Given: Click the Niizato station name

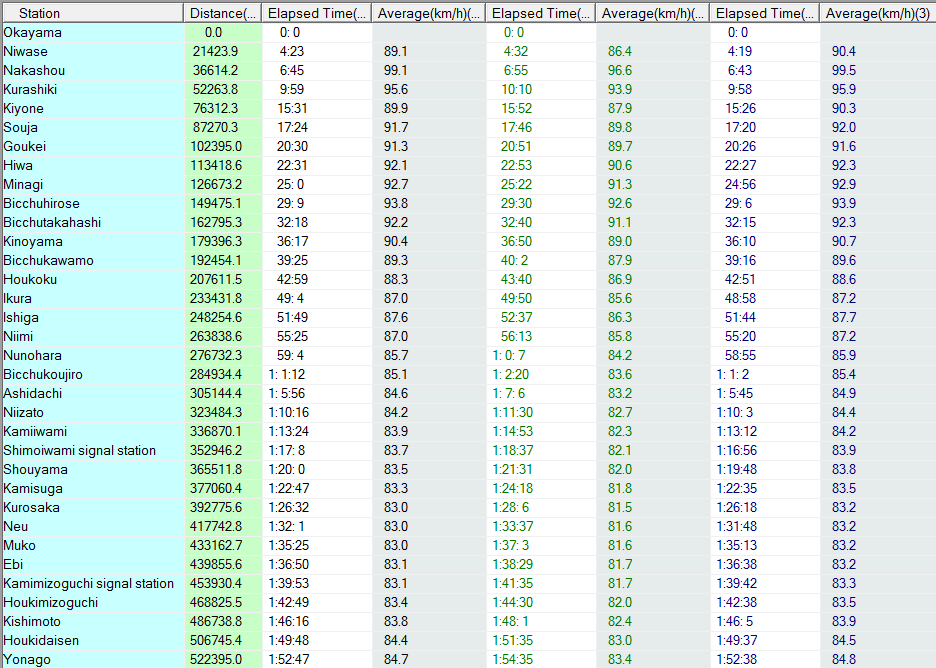Looking at the screenshot, I should 23,413.
